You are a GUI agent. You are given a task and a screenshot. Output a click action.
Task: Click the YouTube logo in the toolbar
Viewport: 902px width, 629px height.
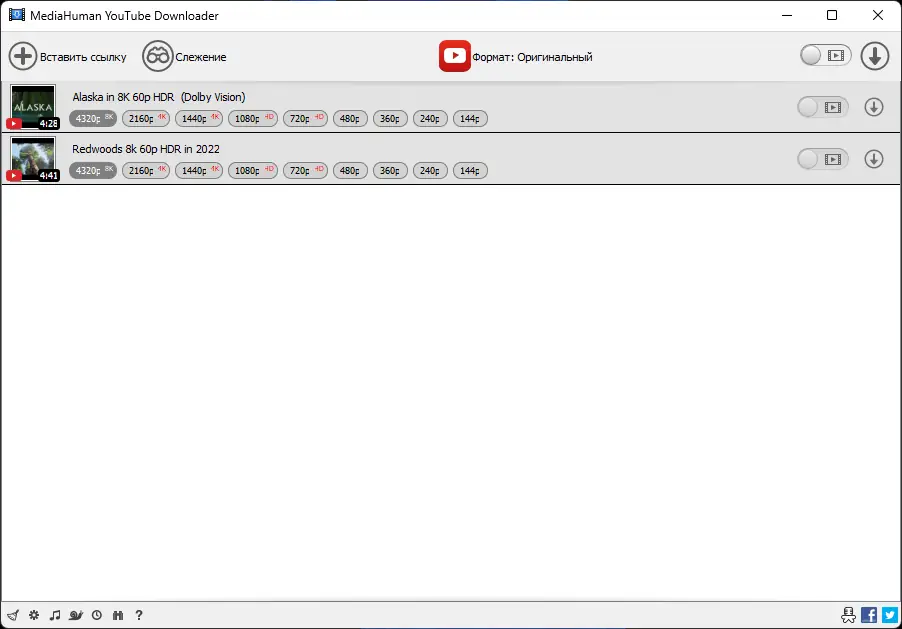[455, 56]
